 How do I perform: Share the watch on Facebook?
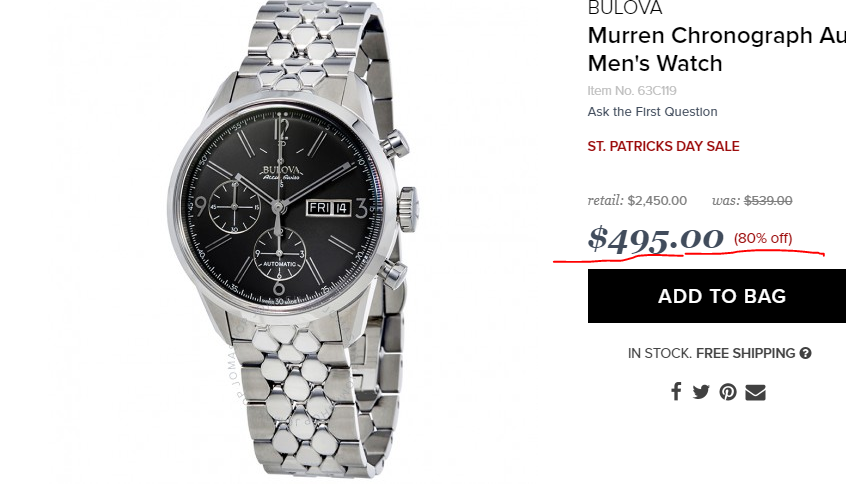(x=676, y=391)
